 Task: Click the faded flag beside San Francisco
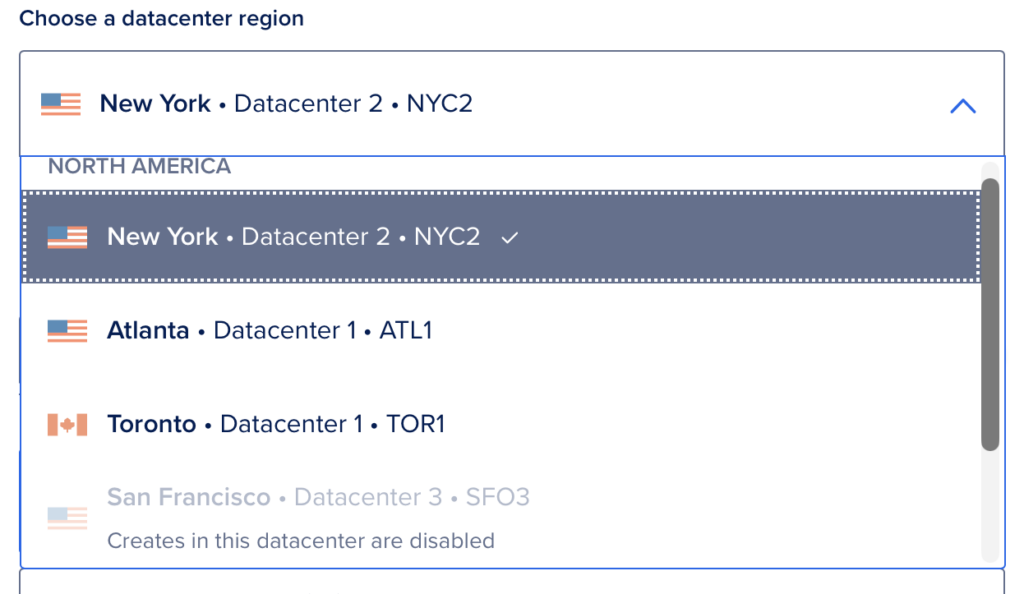click(x=67, y=518)
